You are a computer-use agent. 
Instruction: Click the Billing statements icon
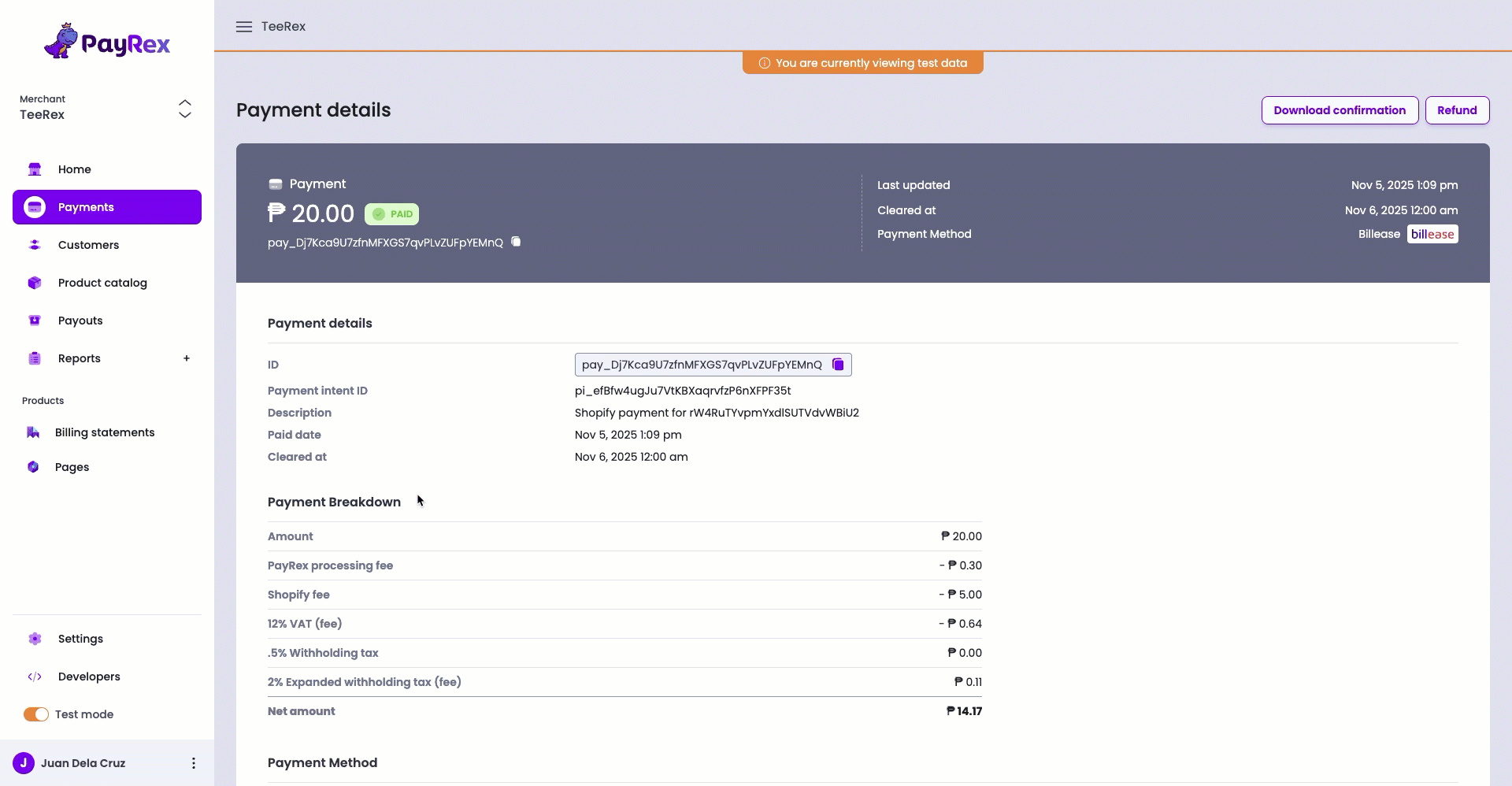point(33,432)
